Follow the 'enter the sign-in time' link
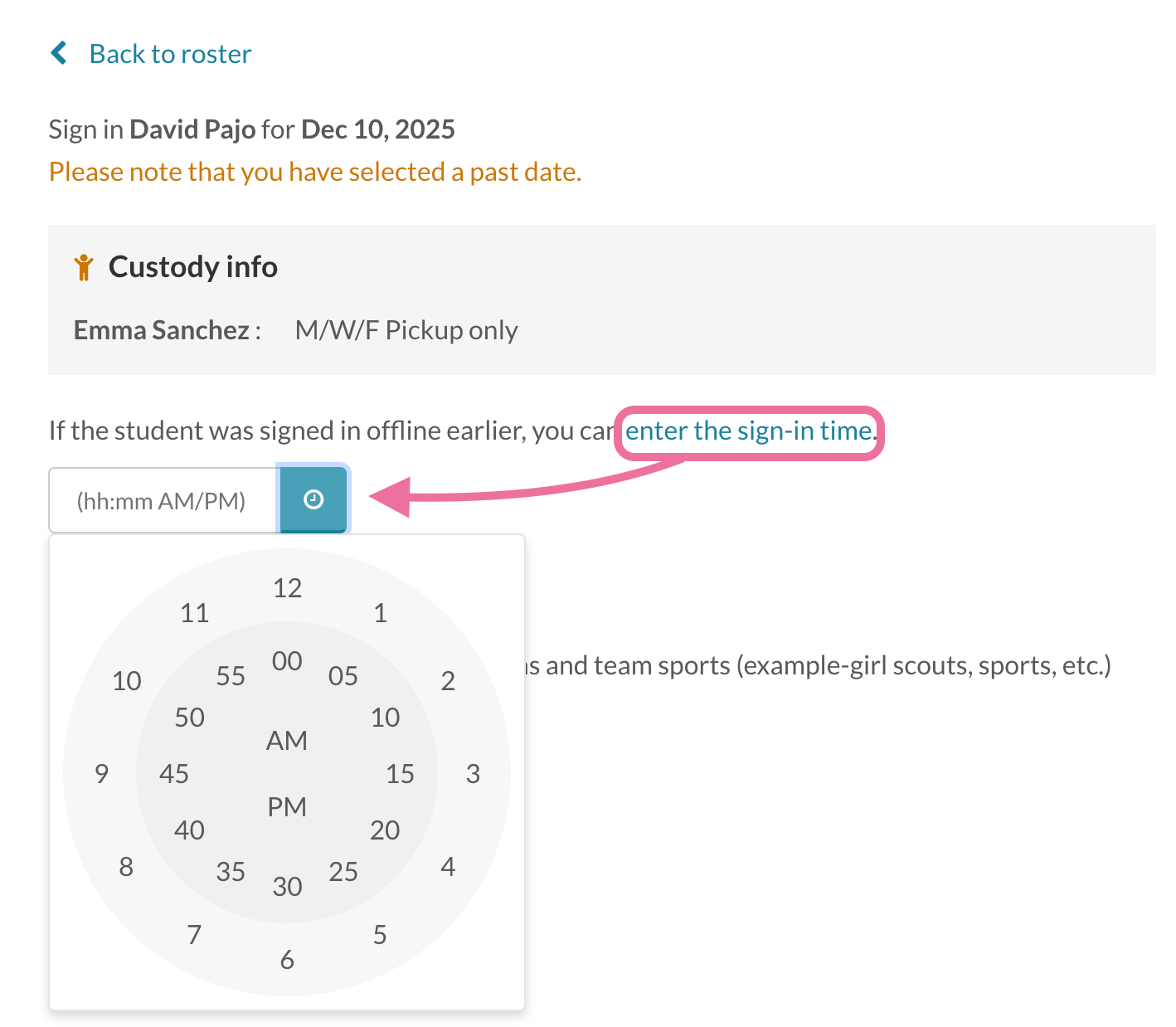The width and height of the screenshot is (1176, 1027). tap(748, 431)
